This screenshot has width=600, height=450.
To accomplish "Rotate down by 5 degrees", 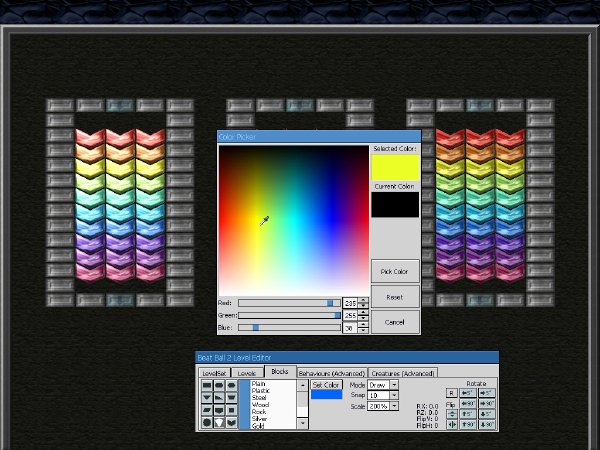I will click(x=486, y=414).
